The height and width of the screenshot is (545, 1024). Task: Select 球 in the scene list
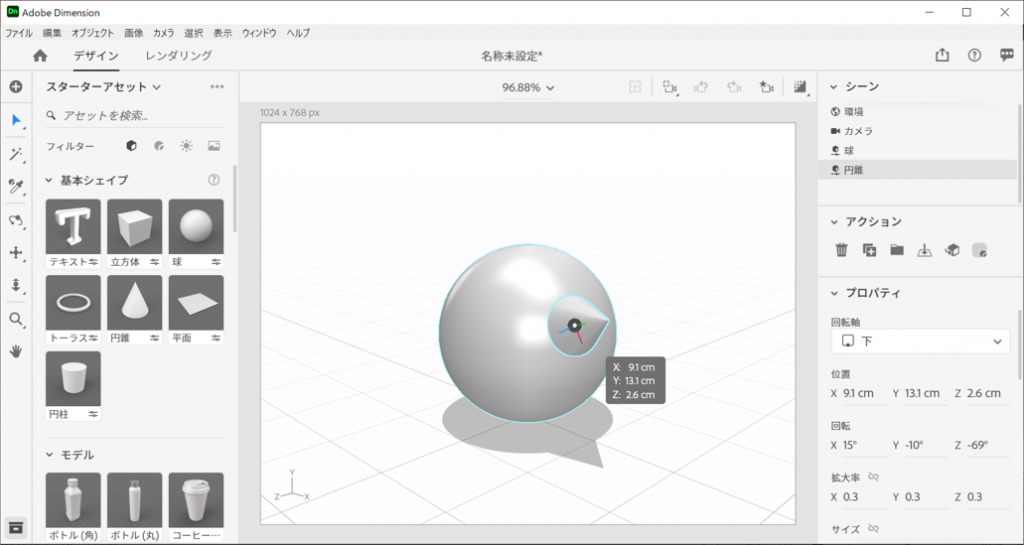point(848,150)
